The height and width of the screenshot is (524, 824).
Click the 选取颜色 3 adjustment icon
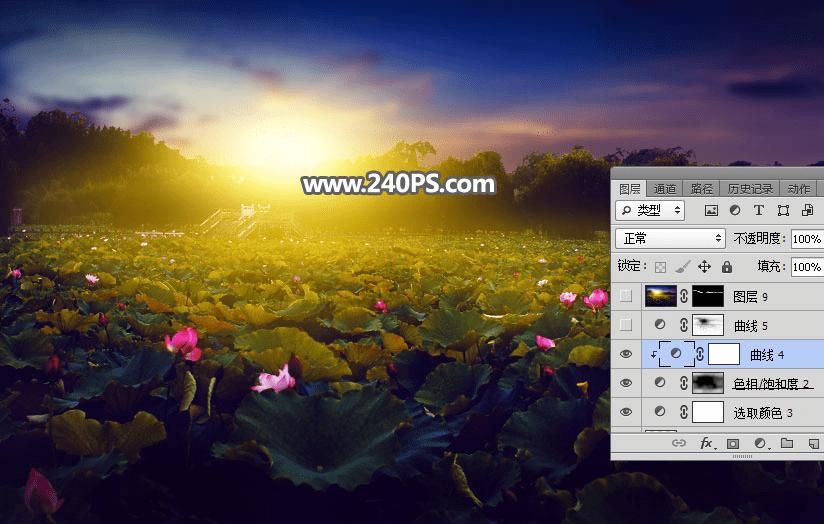pyautogui.click(x=660, y=412)
